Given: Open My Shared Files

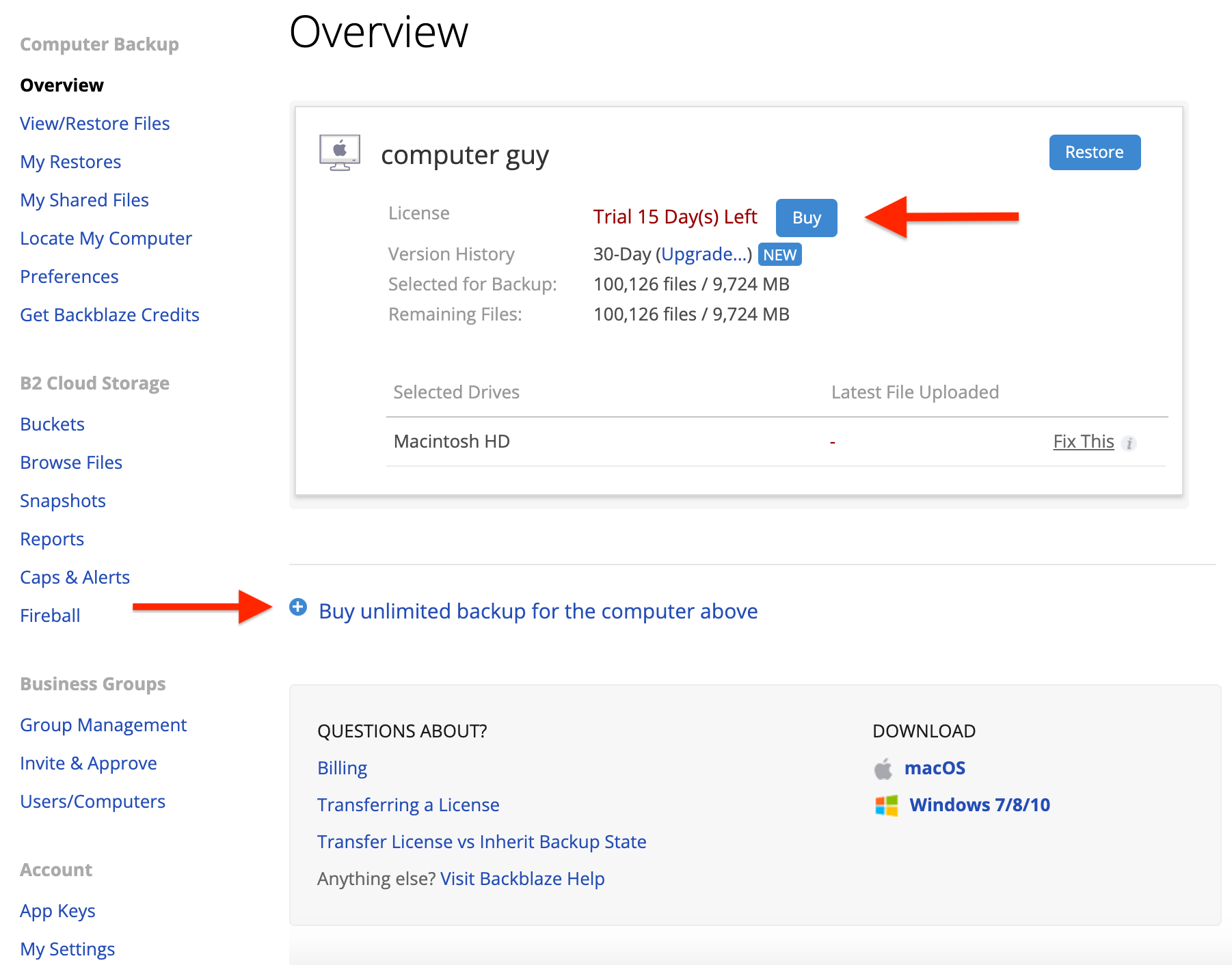Looking at the screenshot, I should [x=85, y=200].
